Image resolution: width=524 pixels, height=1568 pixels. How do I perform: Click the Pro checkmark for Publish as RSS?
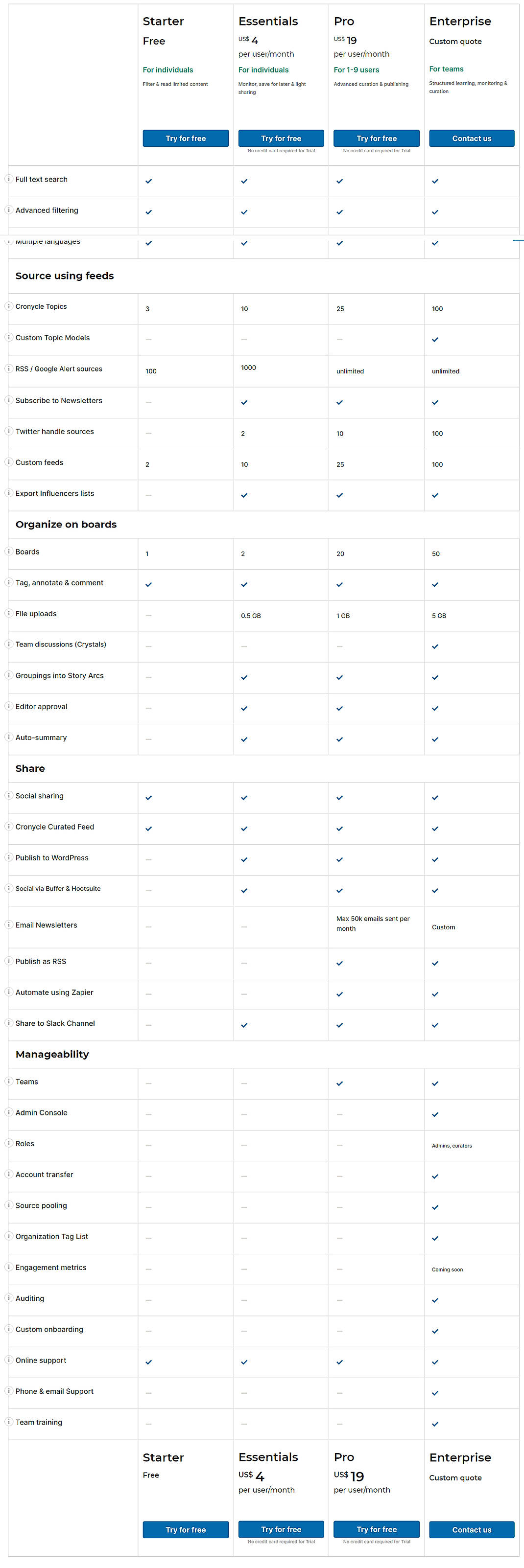(339, 963)
